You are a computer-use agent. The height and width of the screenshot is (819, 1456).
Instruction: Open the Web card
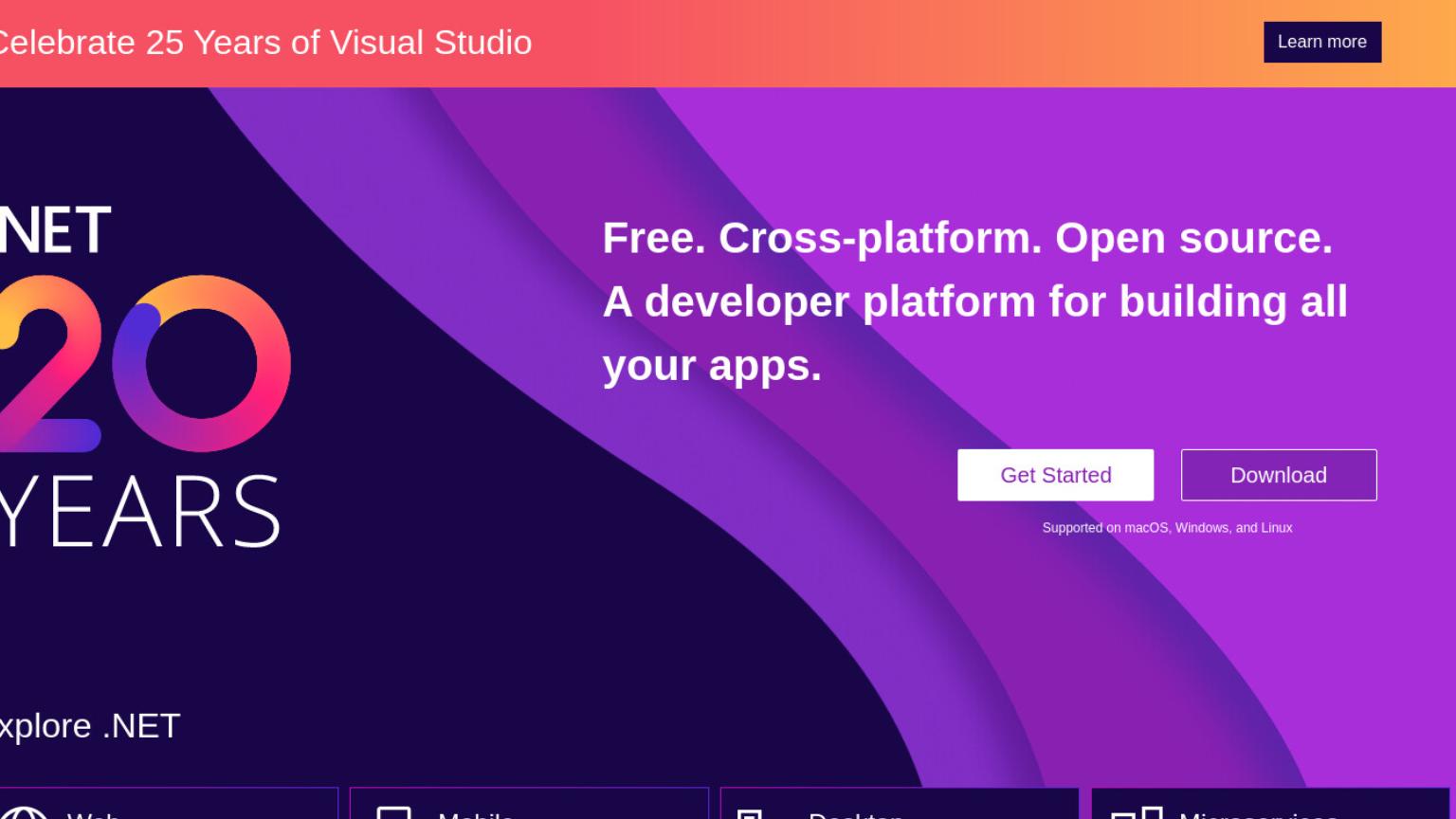[169, 804]
